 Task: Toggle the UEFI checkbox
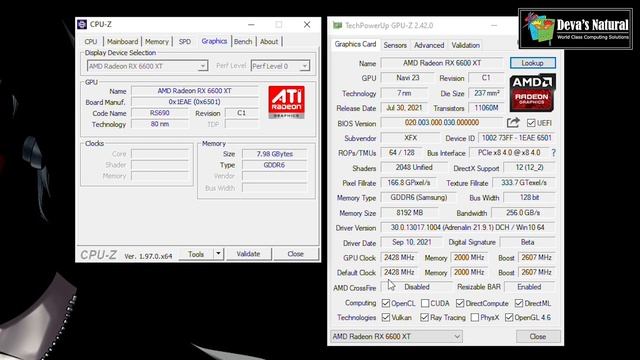pyautogui.click(x=531, y=123)
